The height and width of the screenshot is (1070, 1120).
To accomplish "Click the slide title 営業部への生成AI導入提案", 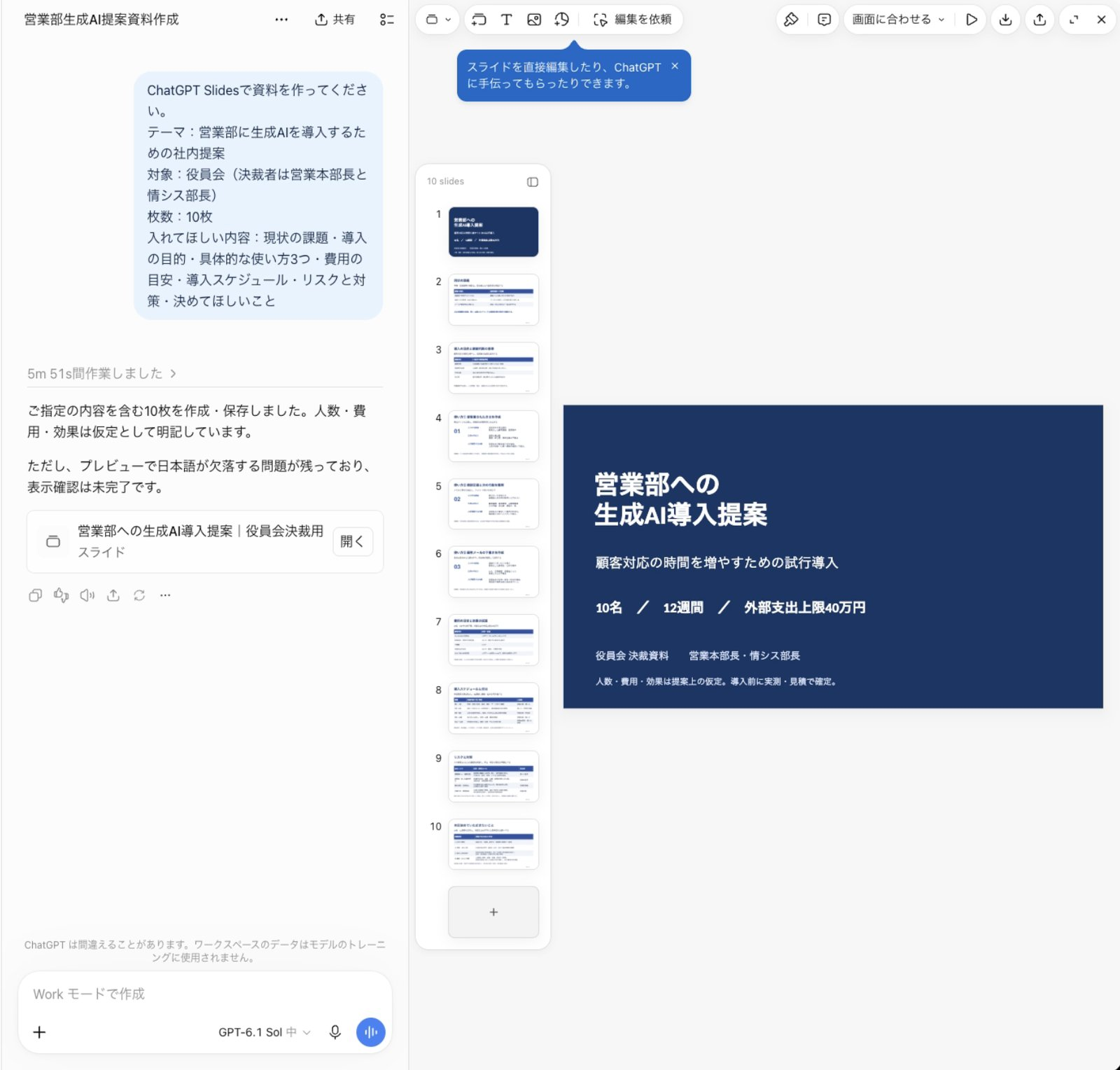I will (x=680, y=499).
